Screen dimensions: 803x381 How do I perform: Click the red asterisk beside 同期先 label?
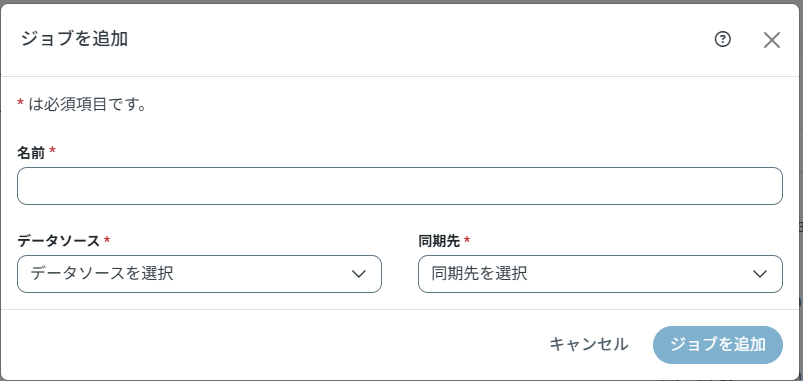click(467, 240)
